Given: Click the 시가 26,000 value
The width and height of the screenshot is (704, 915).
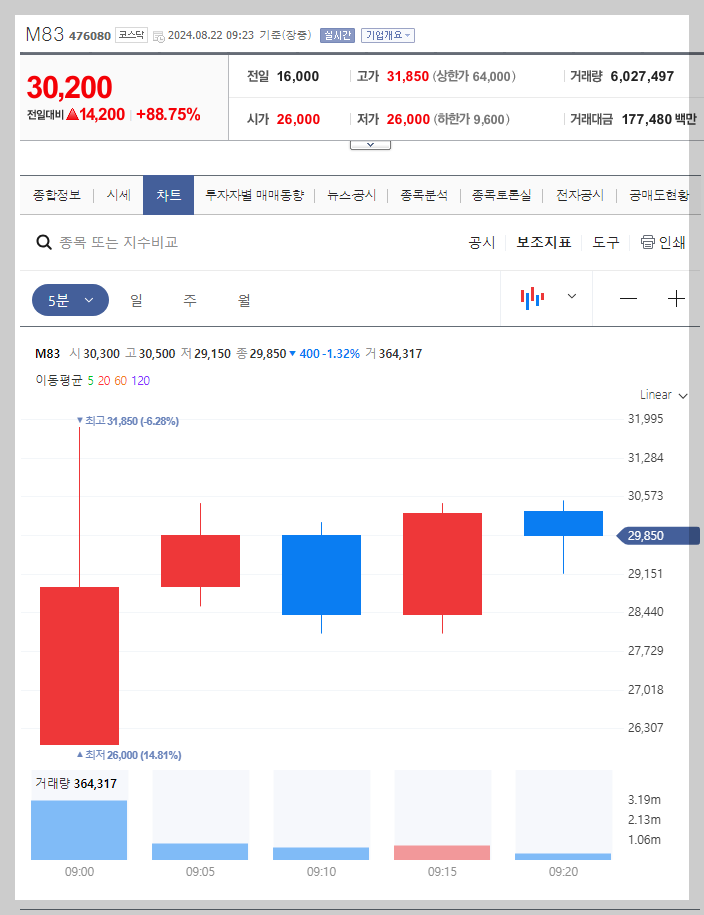Looking at the screenshot, I should pos(298,119).
